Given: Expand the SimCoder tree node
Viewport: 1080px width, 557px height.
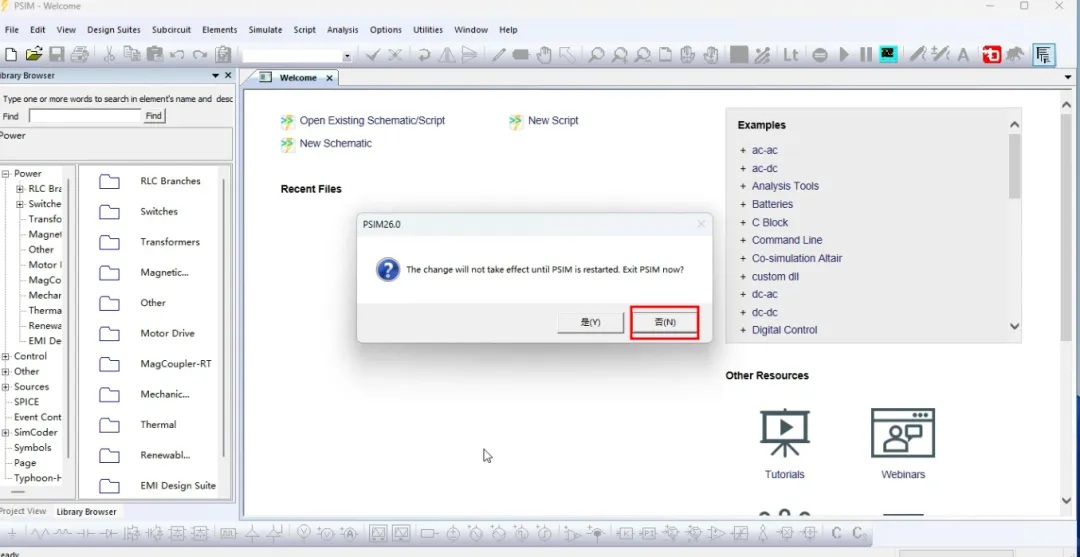Looking at the screenshot, I should coord(6,432).
